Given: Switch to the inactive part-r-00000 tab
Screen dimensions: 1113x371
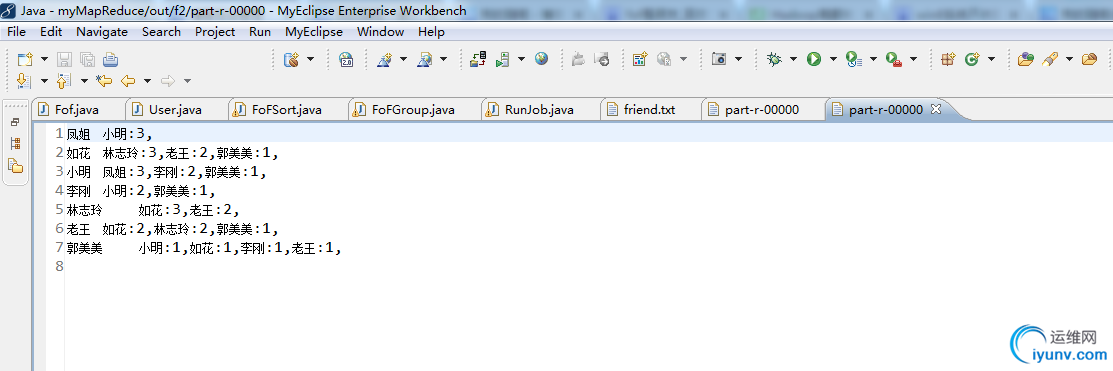Looking at the screenshot, I should (x=762, y=110).
